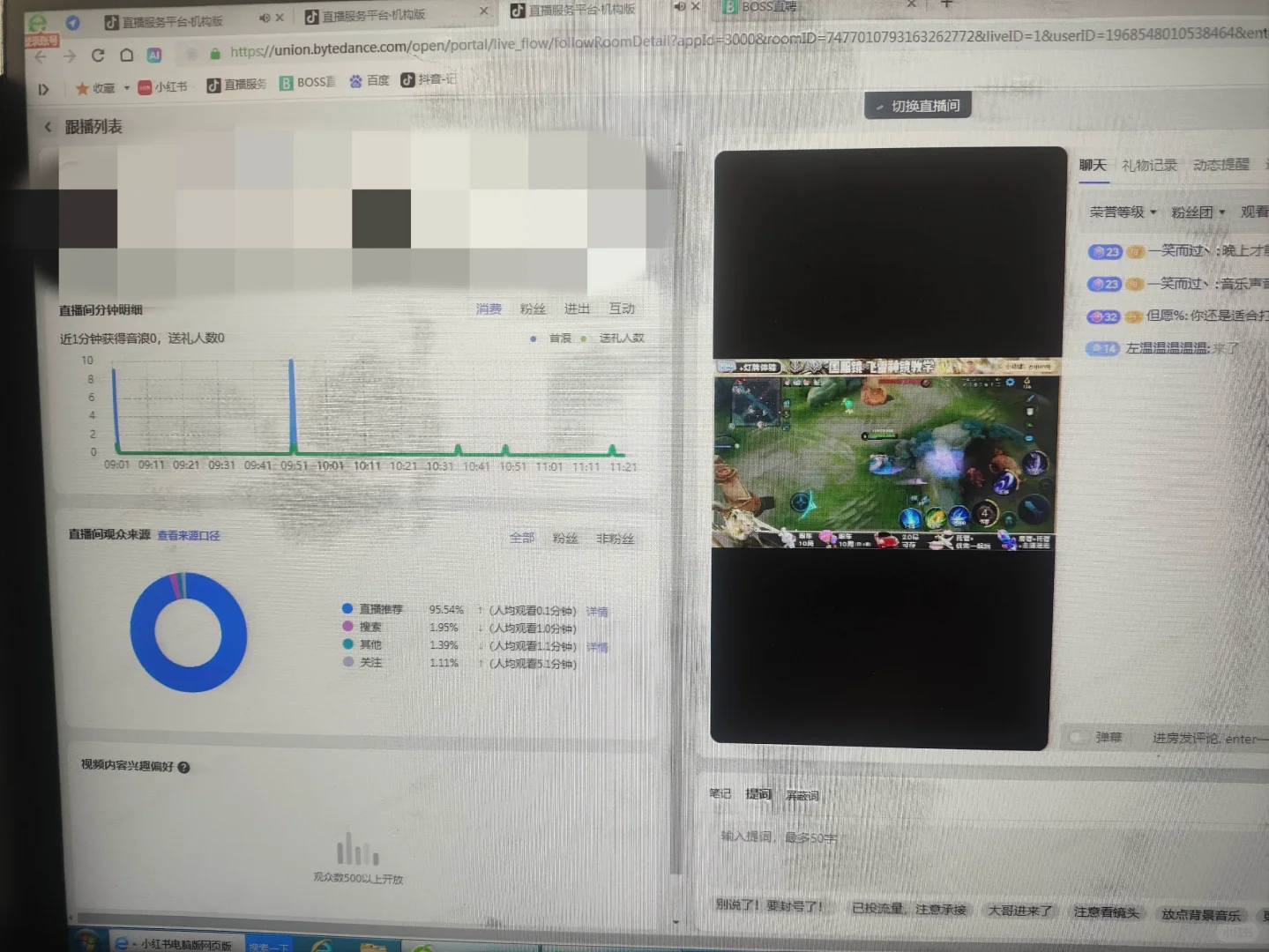The height and width of the screenshot is (952, 1269).
Task: Open the 查看来源口径 link
Action: tap(189, 535)
